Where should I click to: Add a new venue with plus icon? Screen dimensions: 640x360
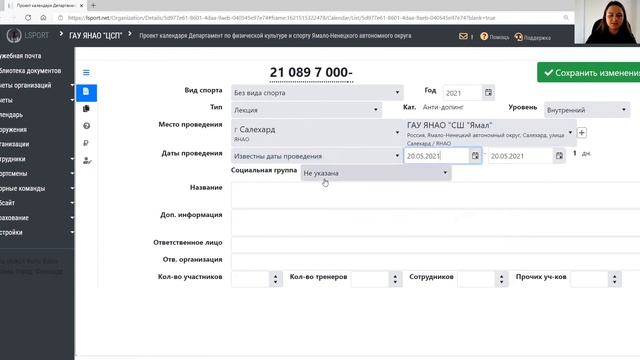point(582,133)
